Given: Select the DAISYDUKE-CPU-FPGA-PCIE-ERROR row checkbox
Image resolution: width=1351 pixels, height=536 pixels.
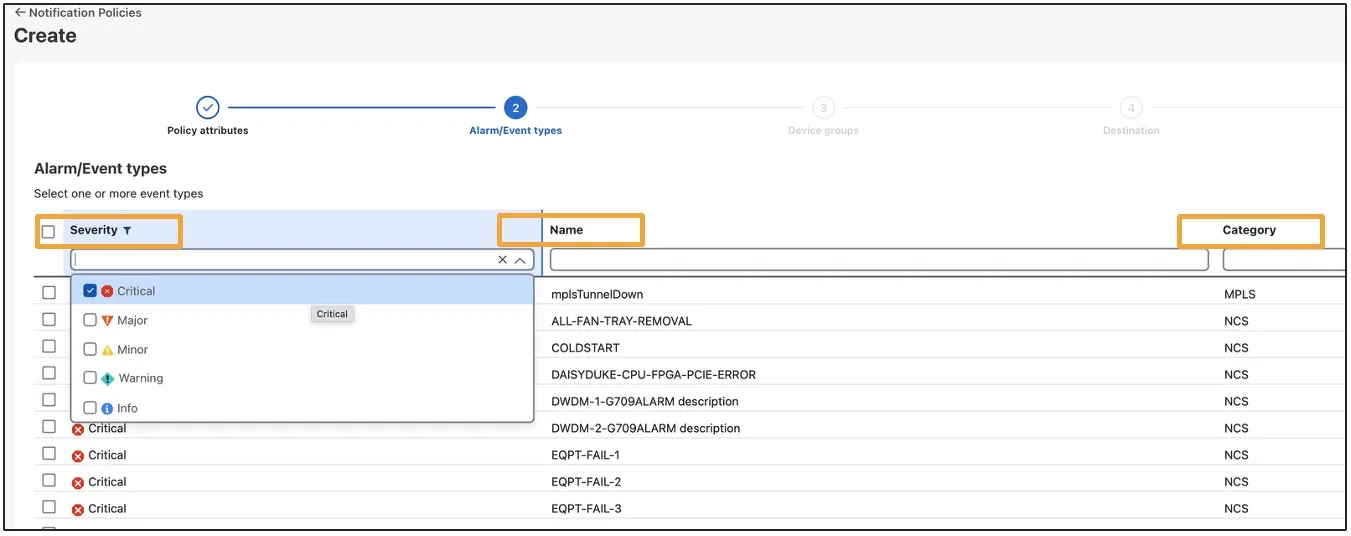Looking at the screenshot, I should tap(49, 373).
